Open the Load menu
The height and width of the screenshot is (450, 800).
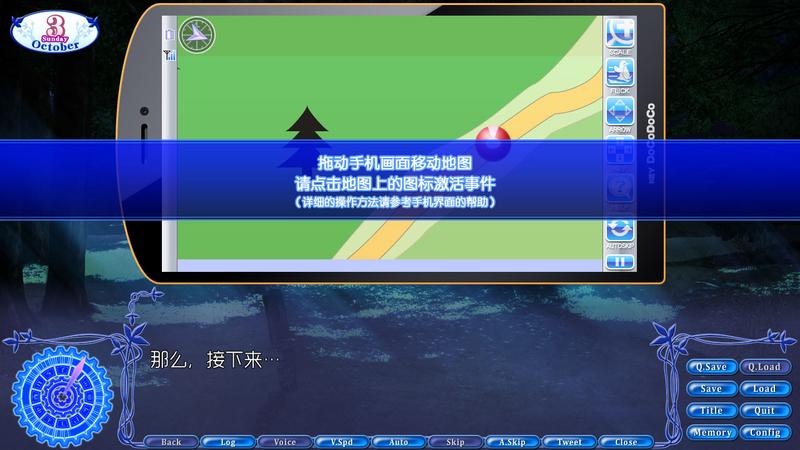click(764, 389)
